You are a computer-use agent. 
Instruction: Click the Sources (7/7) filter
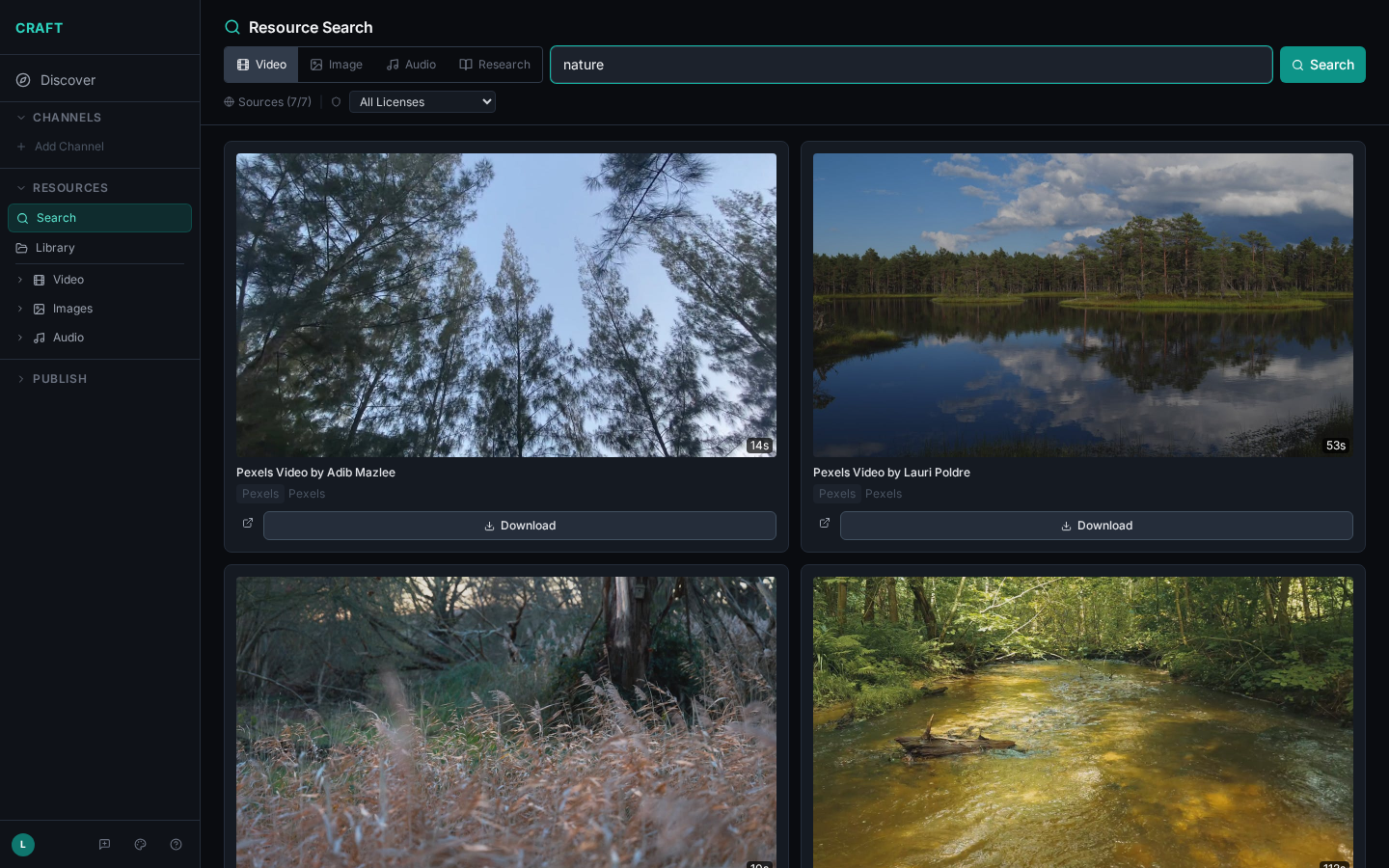point(268,102)
